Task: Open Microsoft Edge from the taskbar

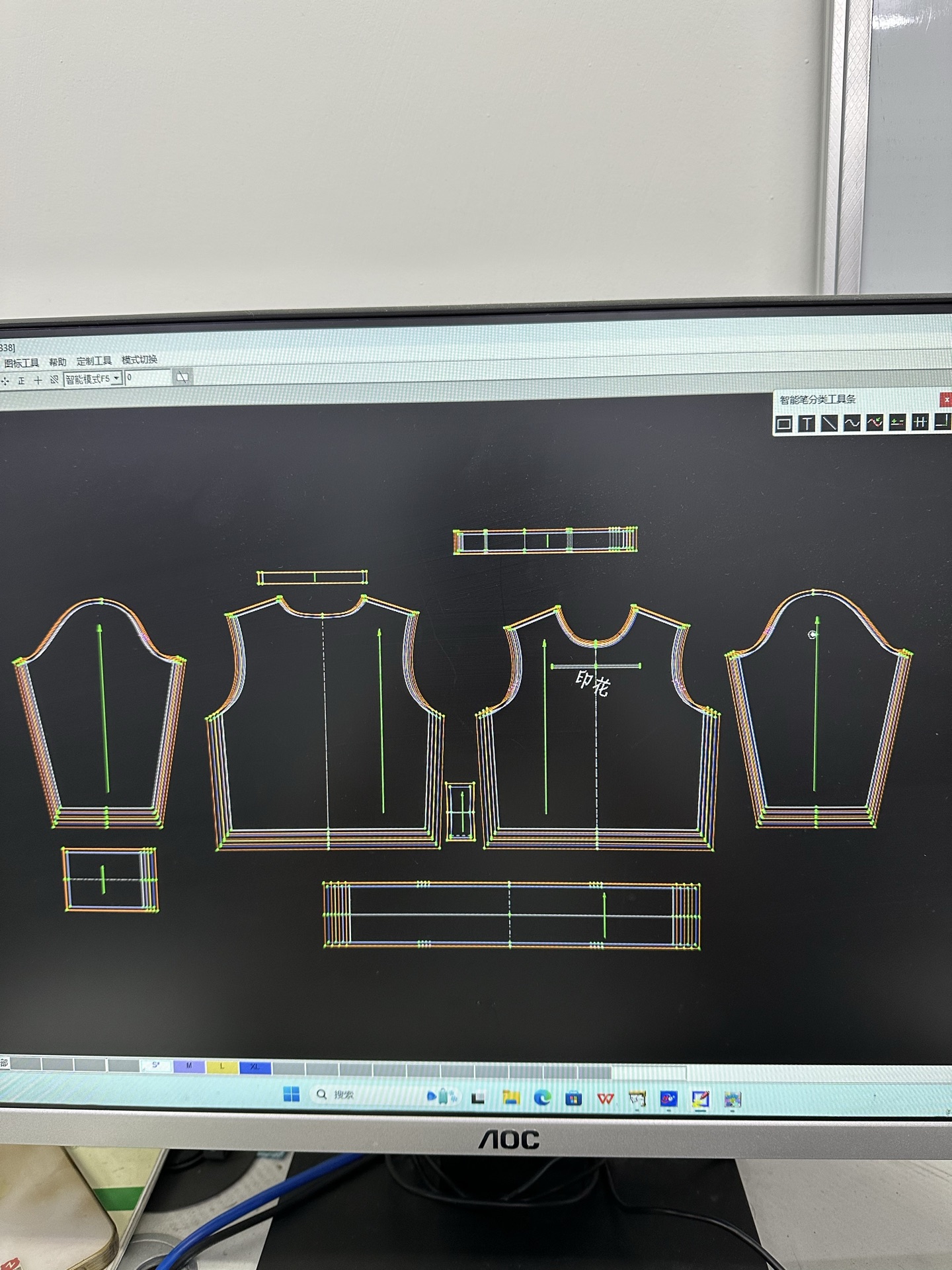Action: (543, 1097)
